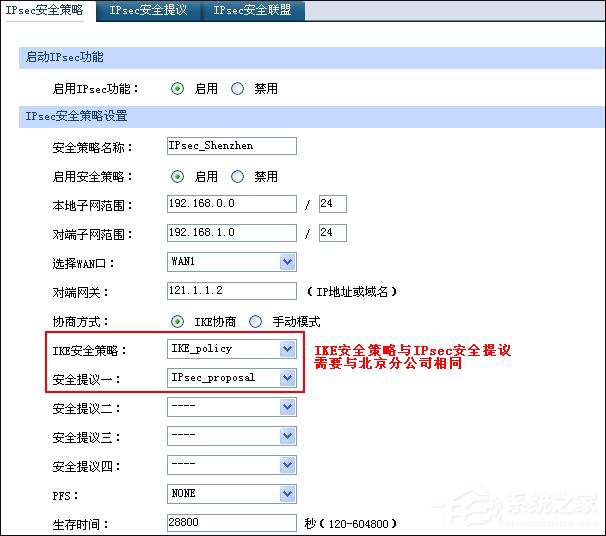The image size is (606, 536).
Task: Open the IKE安全策略 dropdown
Action: (x=232, y=349)
